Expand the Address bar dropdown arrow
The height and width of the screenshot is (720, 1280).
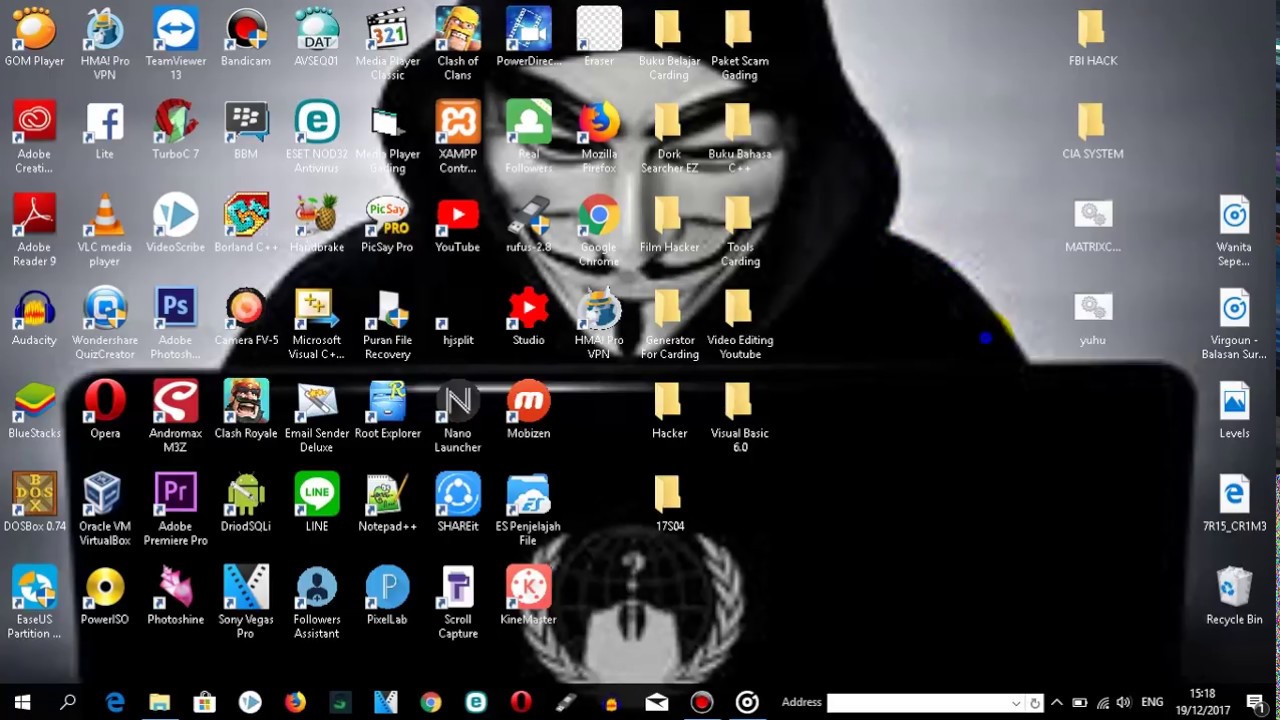(x=1016, y=703)
